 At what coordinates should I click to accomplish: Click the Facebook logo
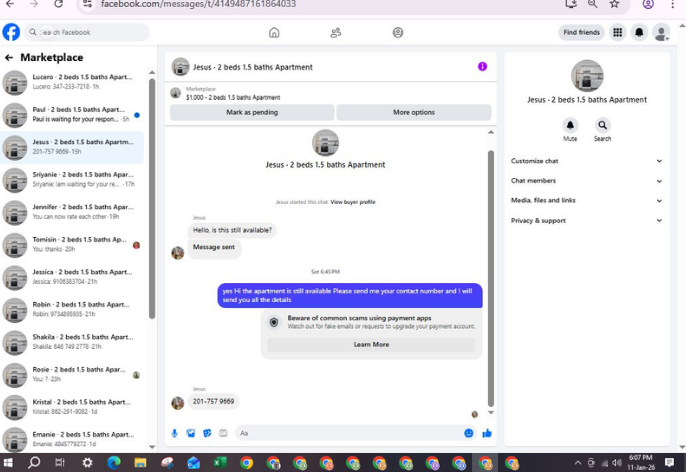tap(11, 32)
